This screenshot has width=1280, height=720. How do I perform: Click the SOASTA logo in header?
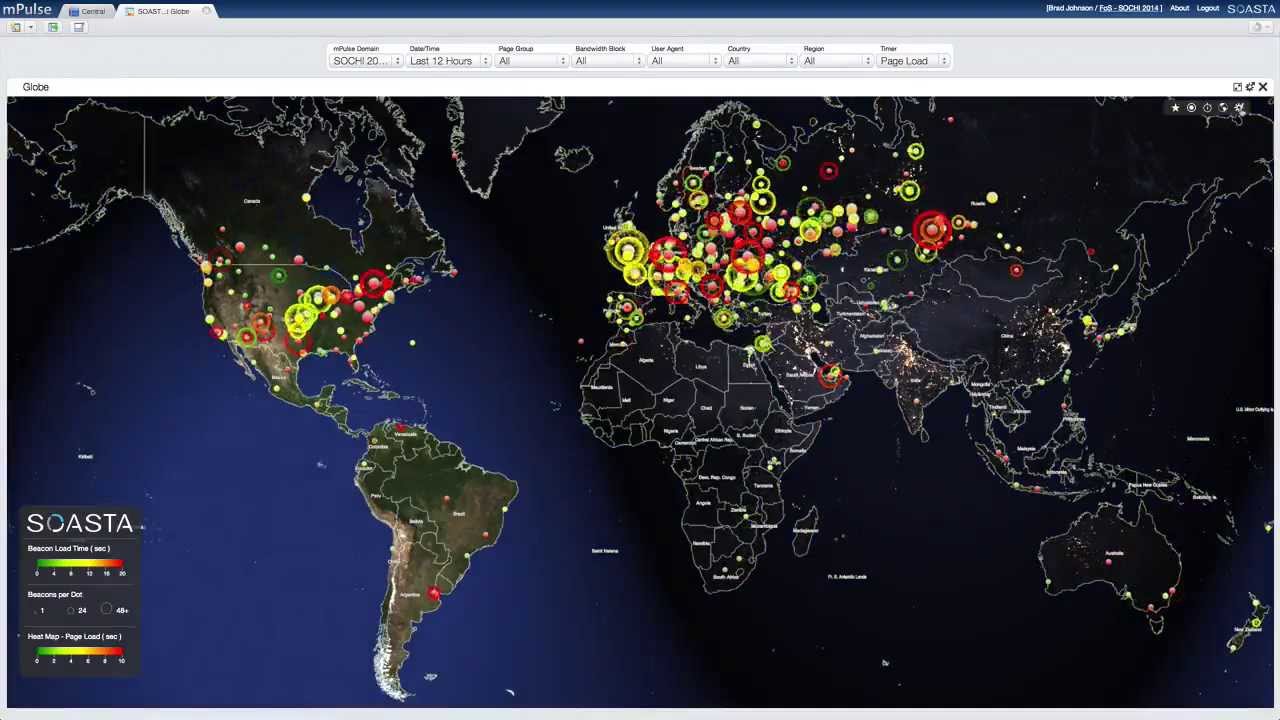click(x=1251, y=8)
